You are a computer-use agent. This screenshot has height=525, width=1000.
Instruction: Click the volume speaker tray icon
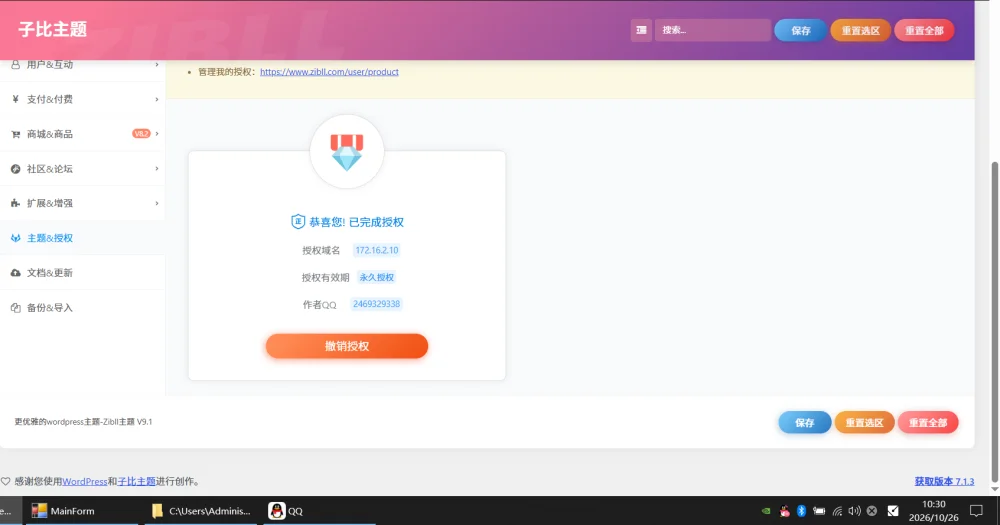coord(855,511)
